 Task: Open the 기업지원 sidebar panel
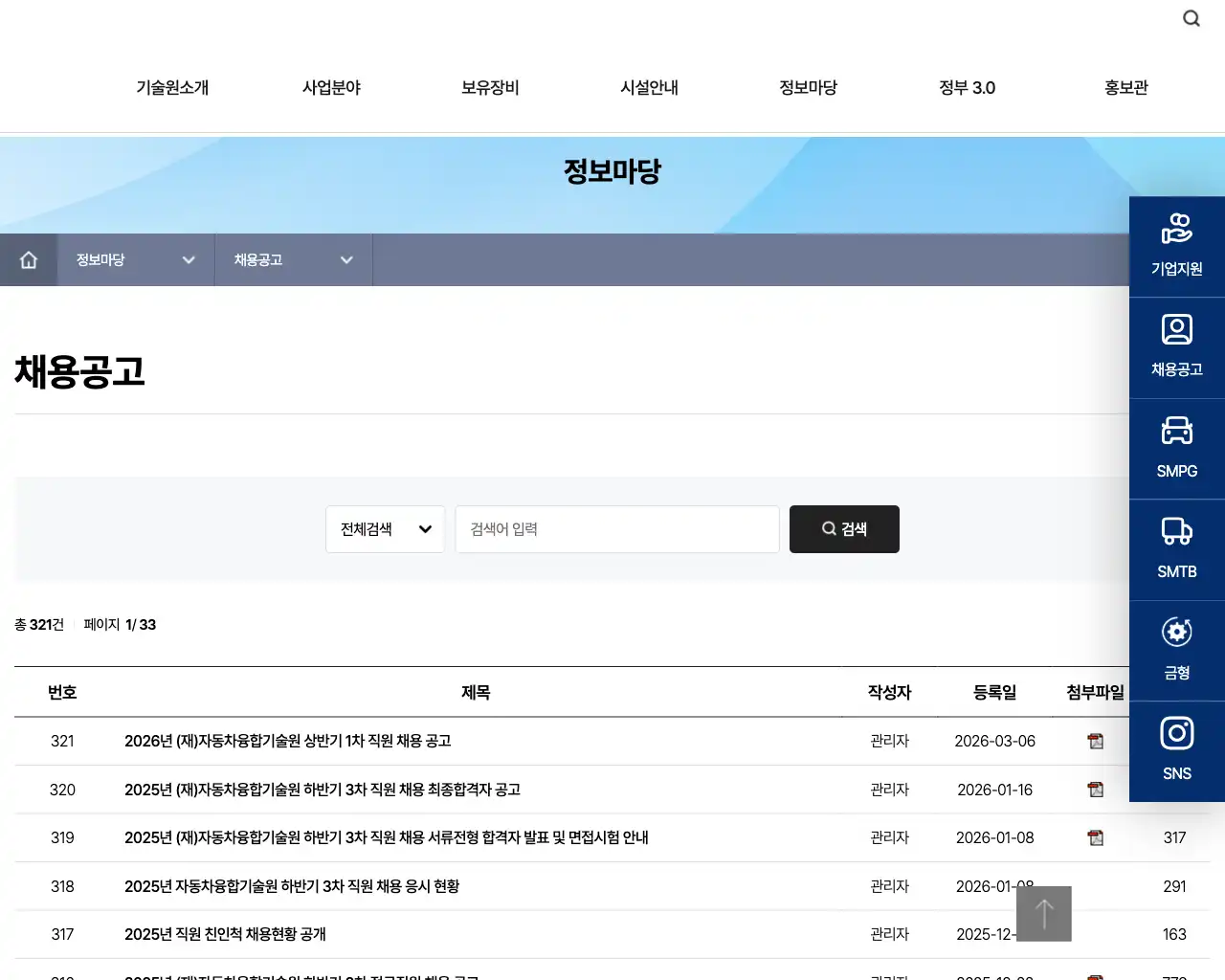coord(1176,246)
